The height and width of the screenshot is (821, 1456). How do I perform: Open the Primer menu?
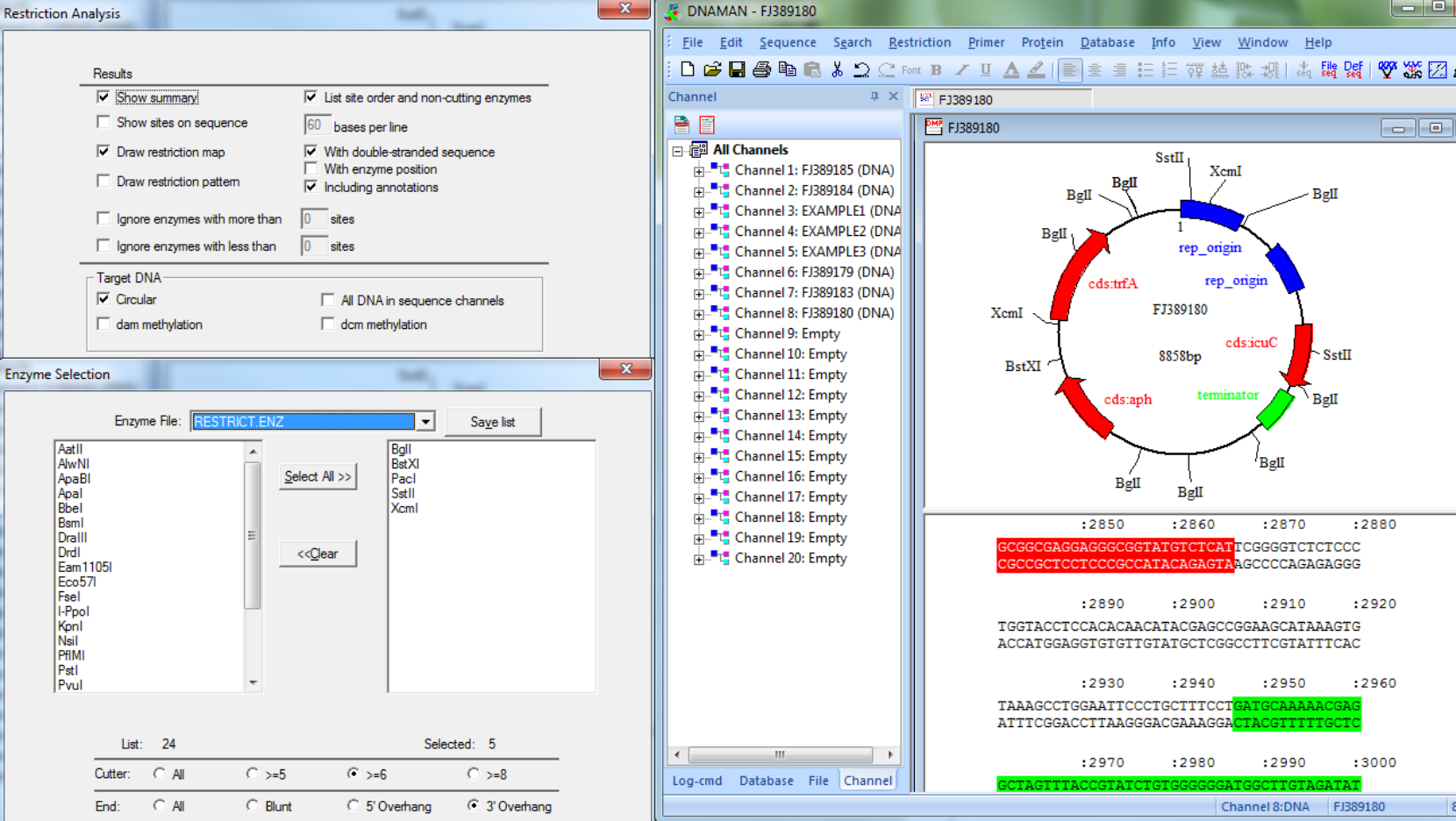tap(986, 42)
